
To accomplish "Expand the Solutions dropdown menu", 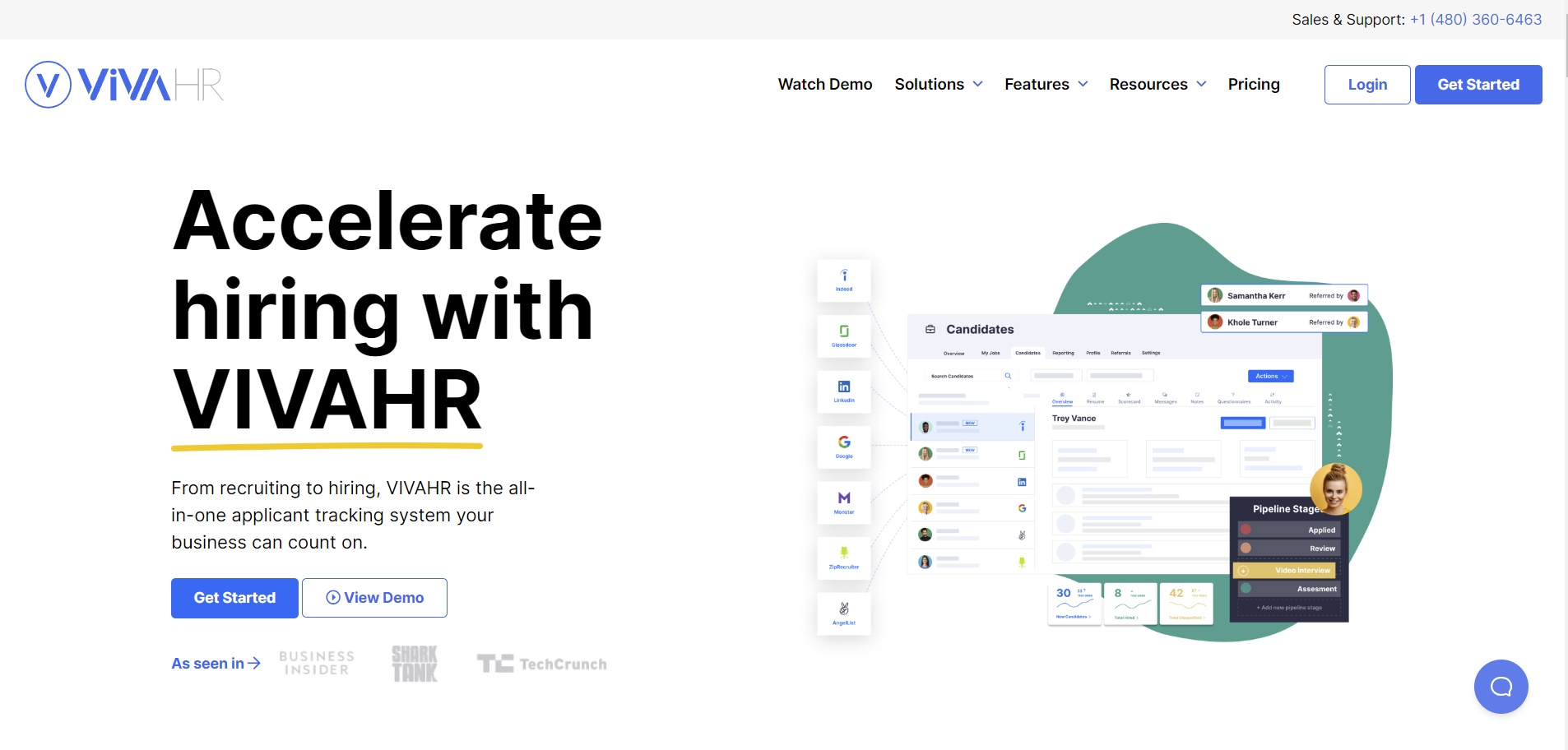I will pos(939,85).
